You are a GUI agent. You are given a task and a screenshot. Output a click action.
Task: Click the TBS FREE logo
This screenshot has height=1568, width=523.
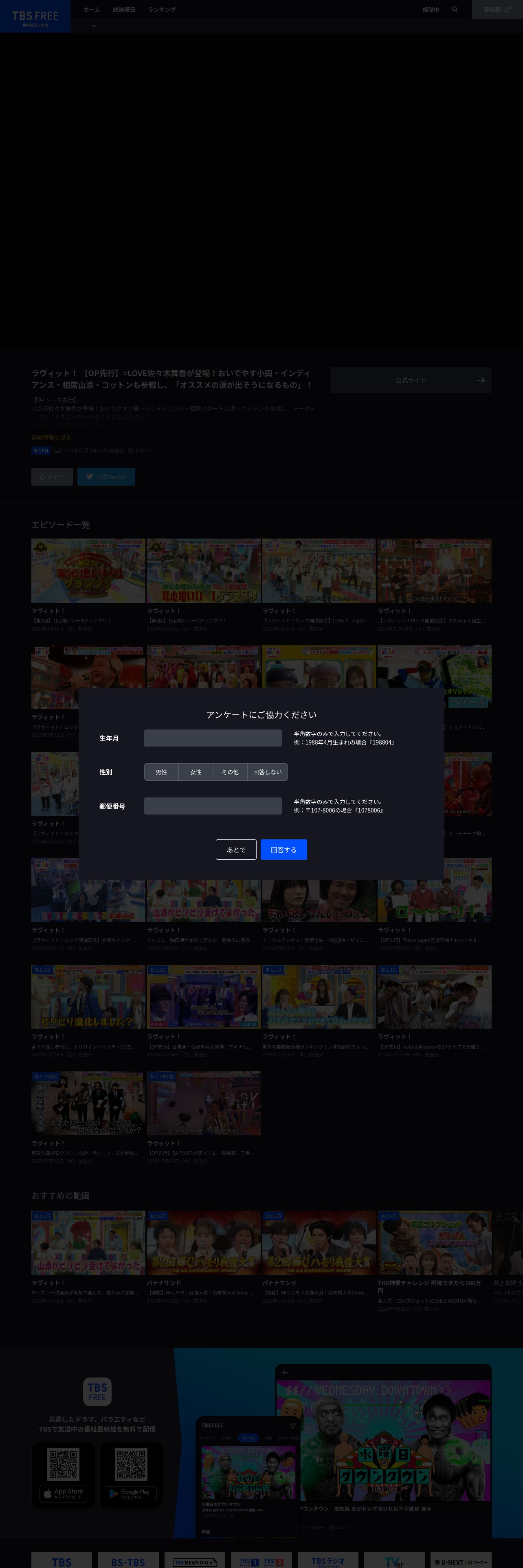[x=35, y=16]
